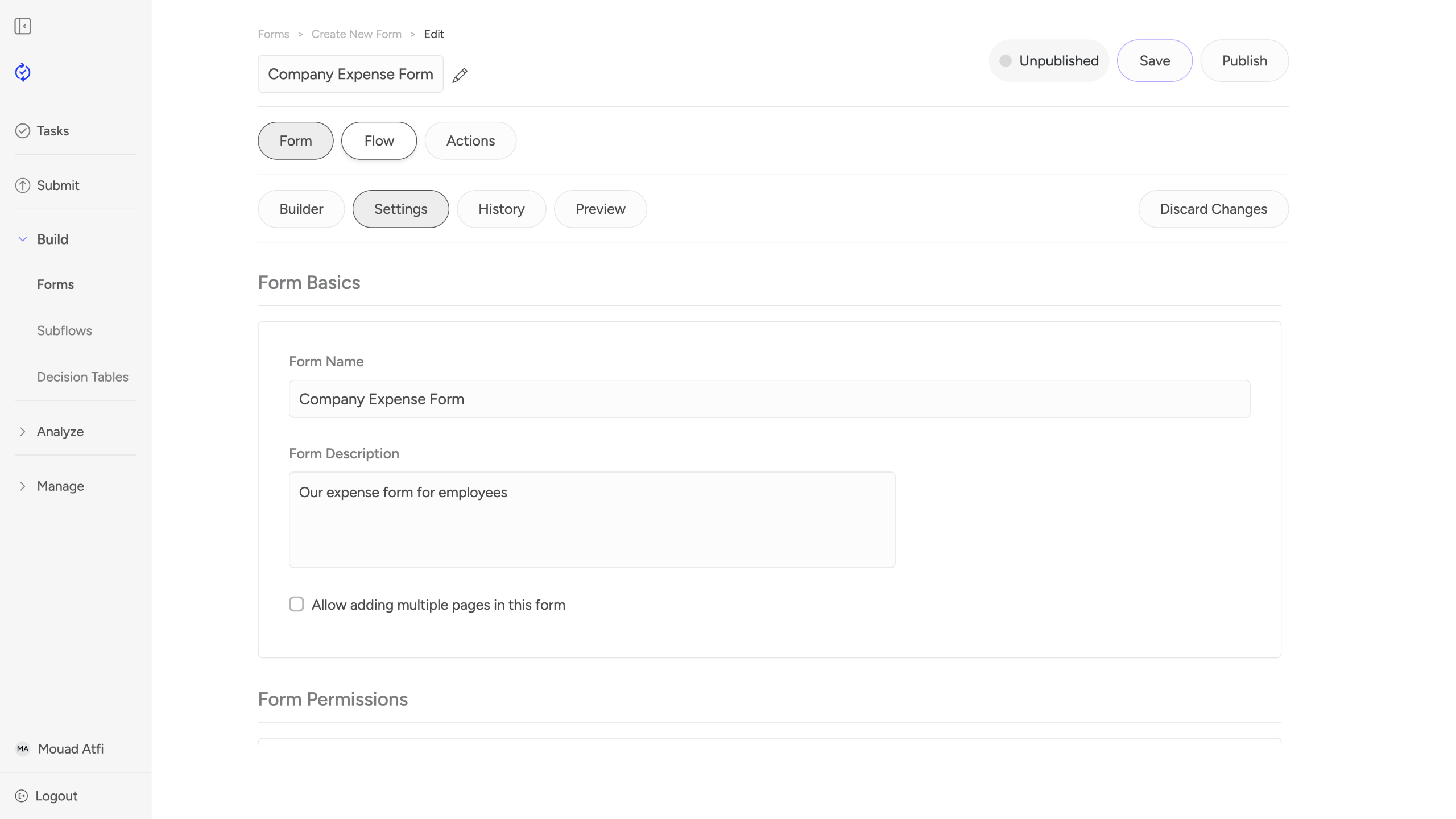This screenshot has width=1456, height=819.
Task: Click the Submit upload arrow icon
Action: (23, 185)
